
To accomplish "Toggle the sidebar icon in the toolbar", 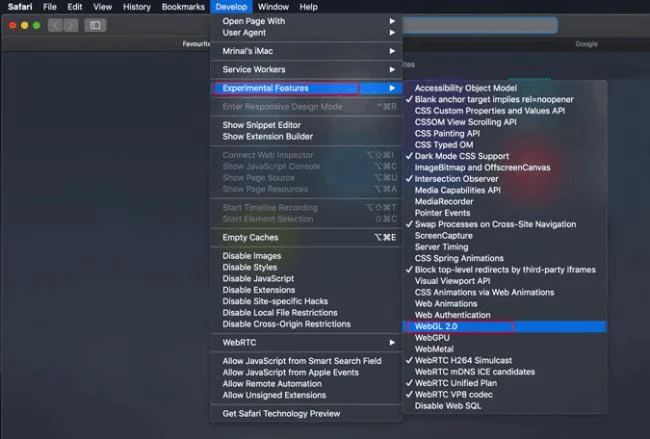I will click(95, 25).
